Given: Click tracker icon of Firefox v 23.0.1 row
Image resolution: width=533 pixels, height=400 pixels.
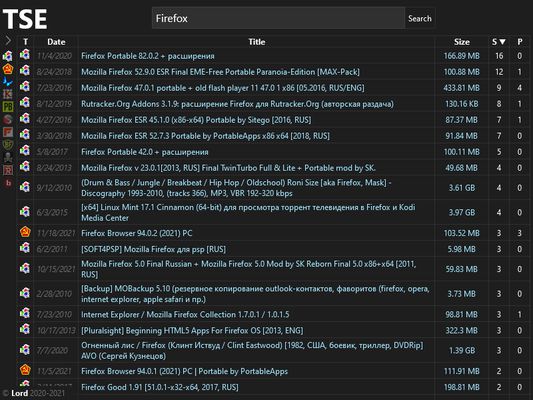Looking at the screenshot, I should [25, 167].
